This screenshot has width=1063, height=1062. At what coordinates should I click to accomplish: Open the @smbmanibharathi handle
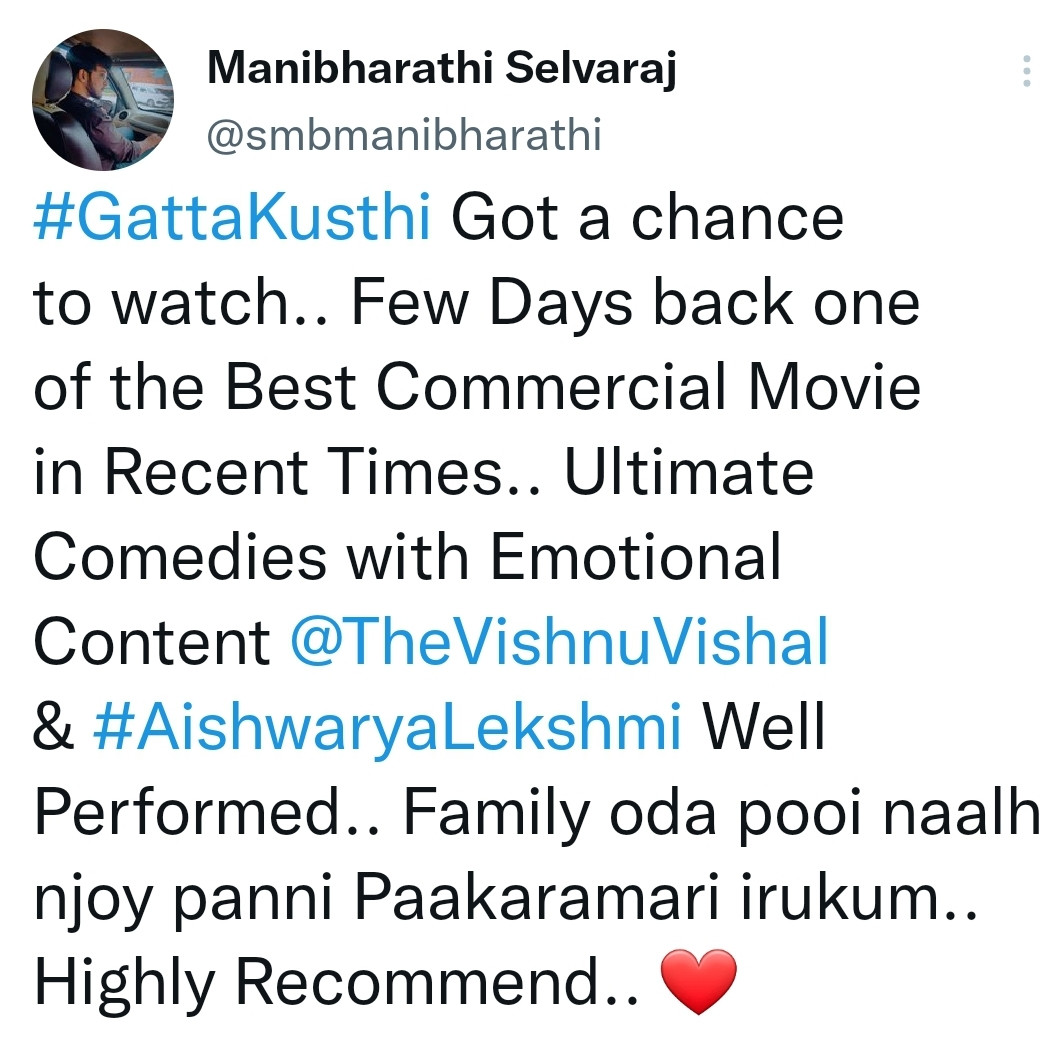[403, 135]
